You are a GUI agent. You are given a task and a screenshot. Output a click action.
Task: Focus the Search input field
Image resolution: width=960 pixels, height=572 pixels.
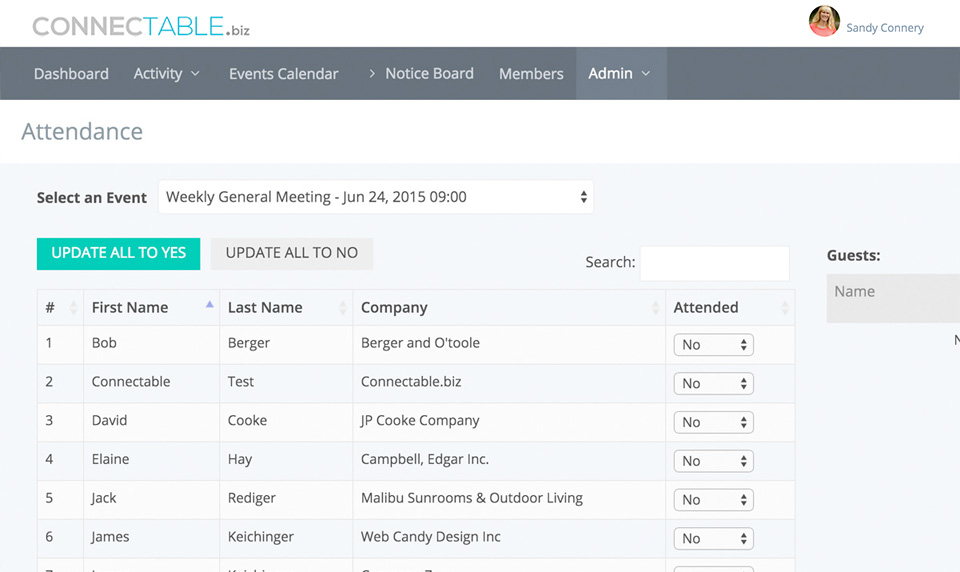pyautogui.click(x=714, y=263)
